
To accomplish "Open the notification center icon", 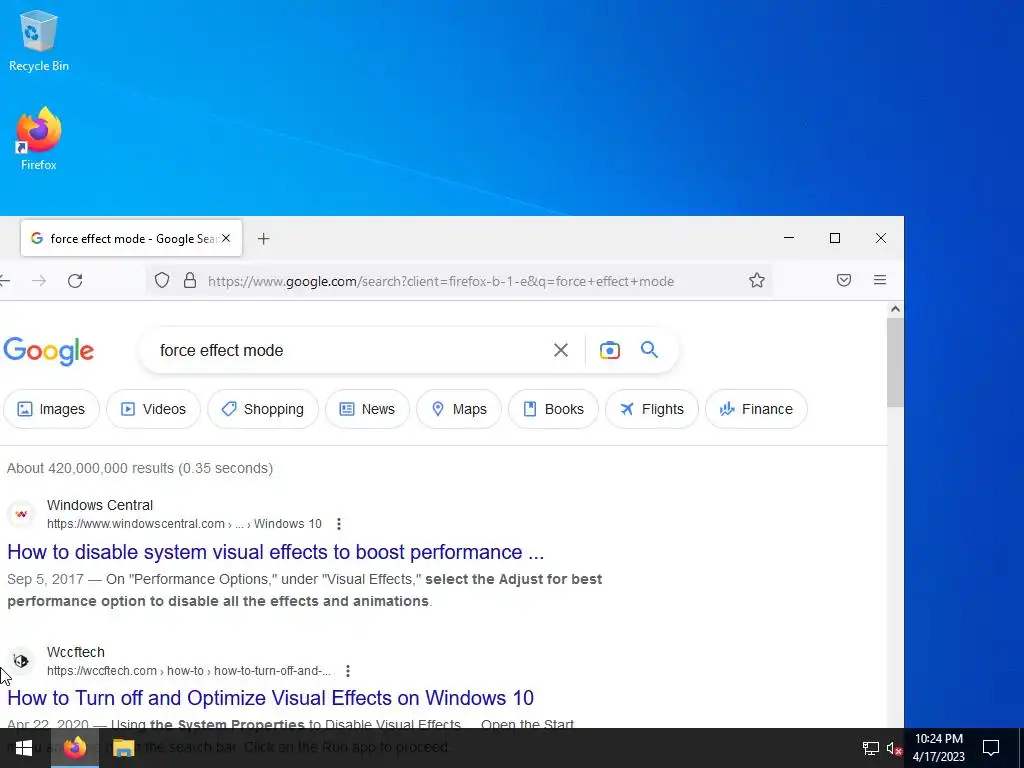I will pyautogui.click(x=991, y=748).
